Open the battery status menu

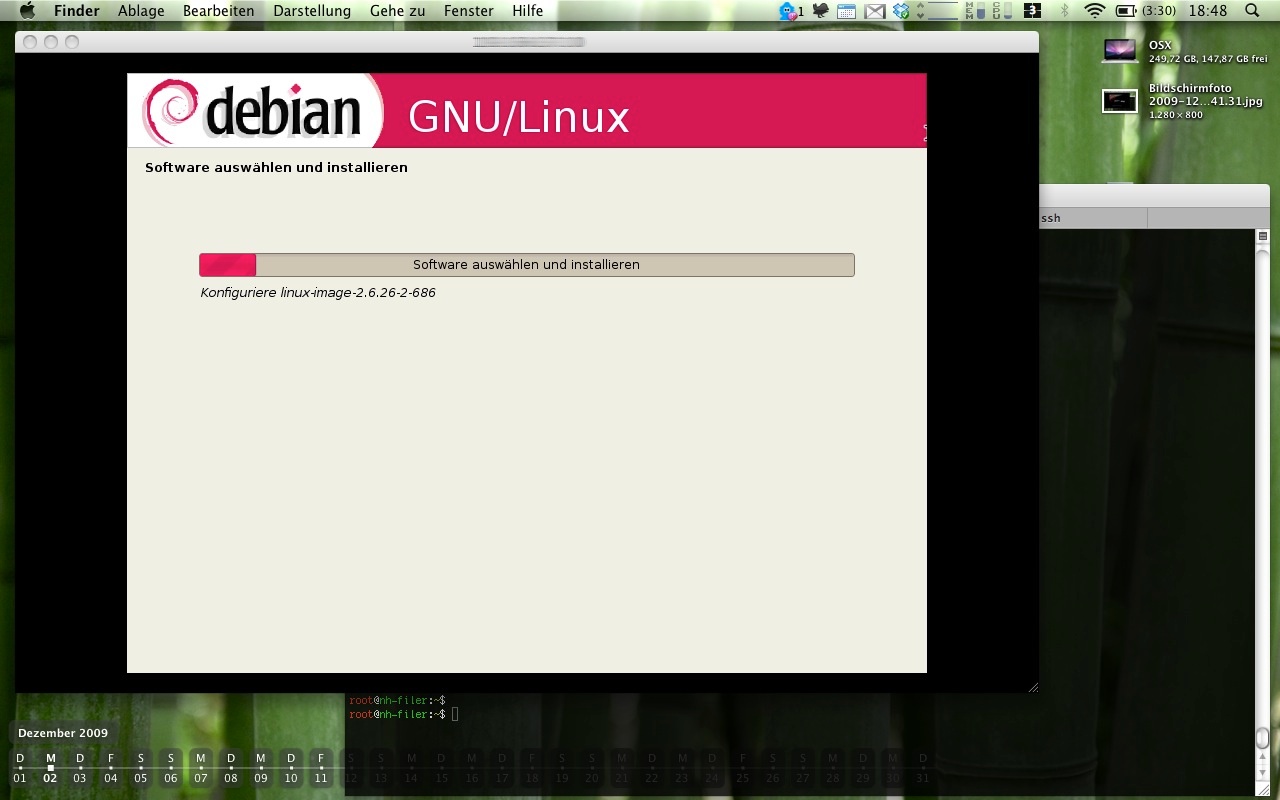(x=1145, y=11)
